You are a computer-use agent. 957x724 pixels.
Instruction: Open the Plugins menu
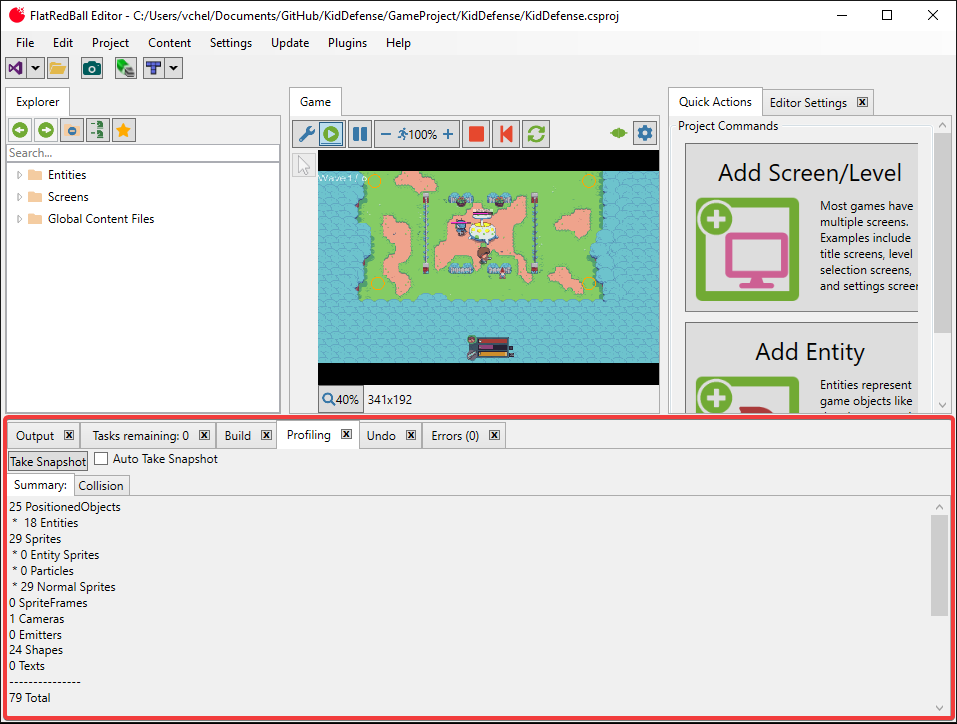[347, 43]
